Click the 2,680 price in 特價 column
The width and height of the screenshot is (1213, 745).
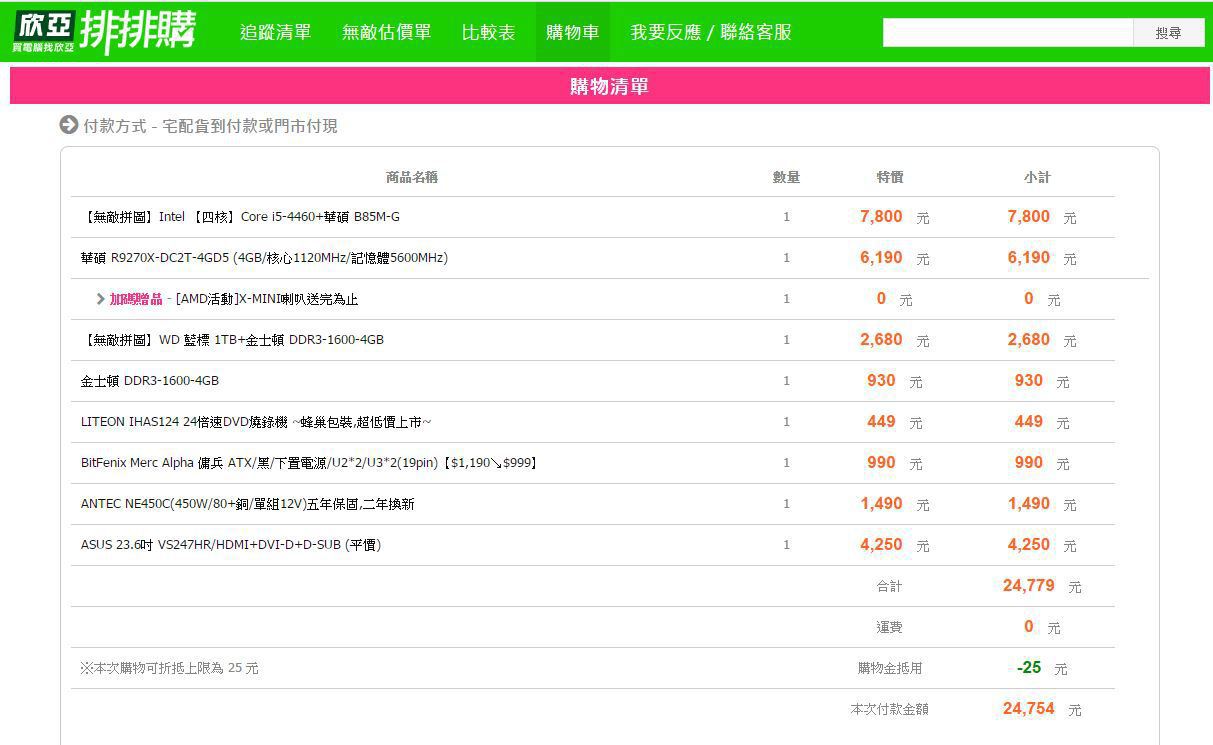click(x=881, y=340)
